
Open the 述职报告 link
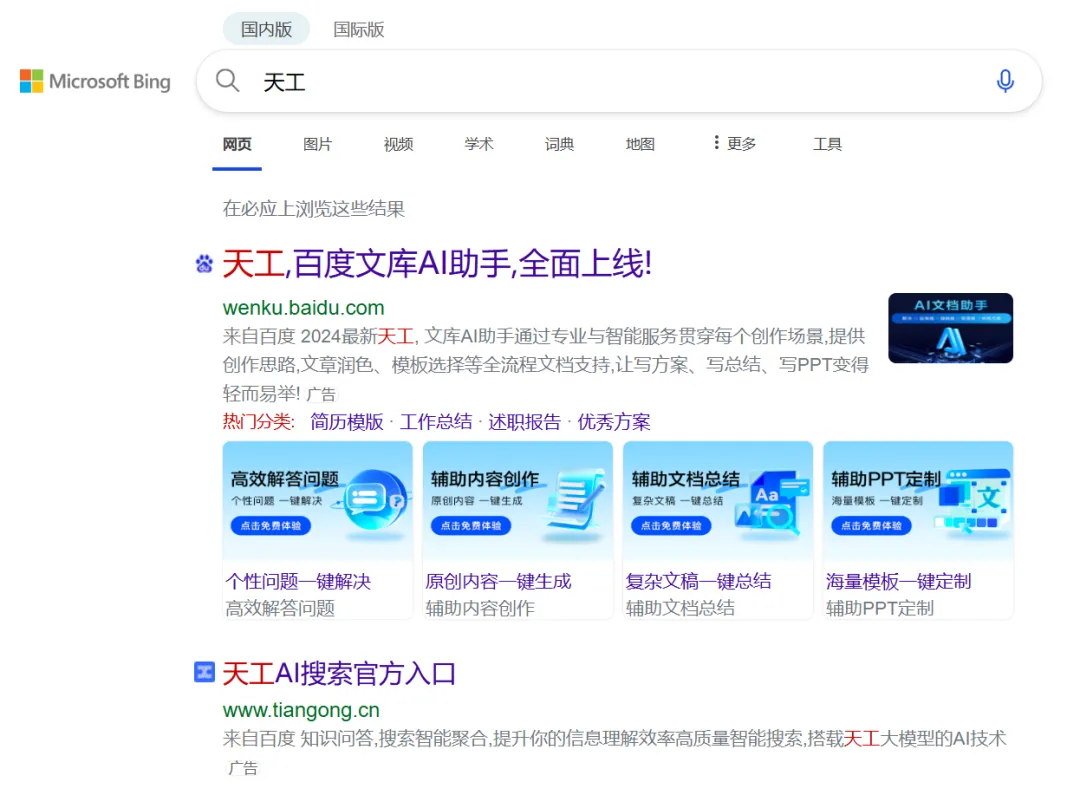coord(524,422)
